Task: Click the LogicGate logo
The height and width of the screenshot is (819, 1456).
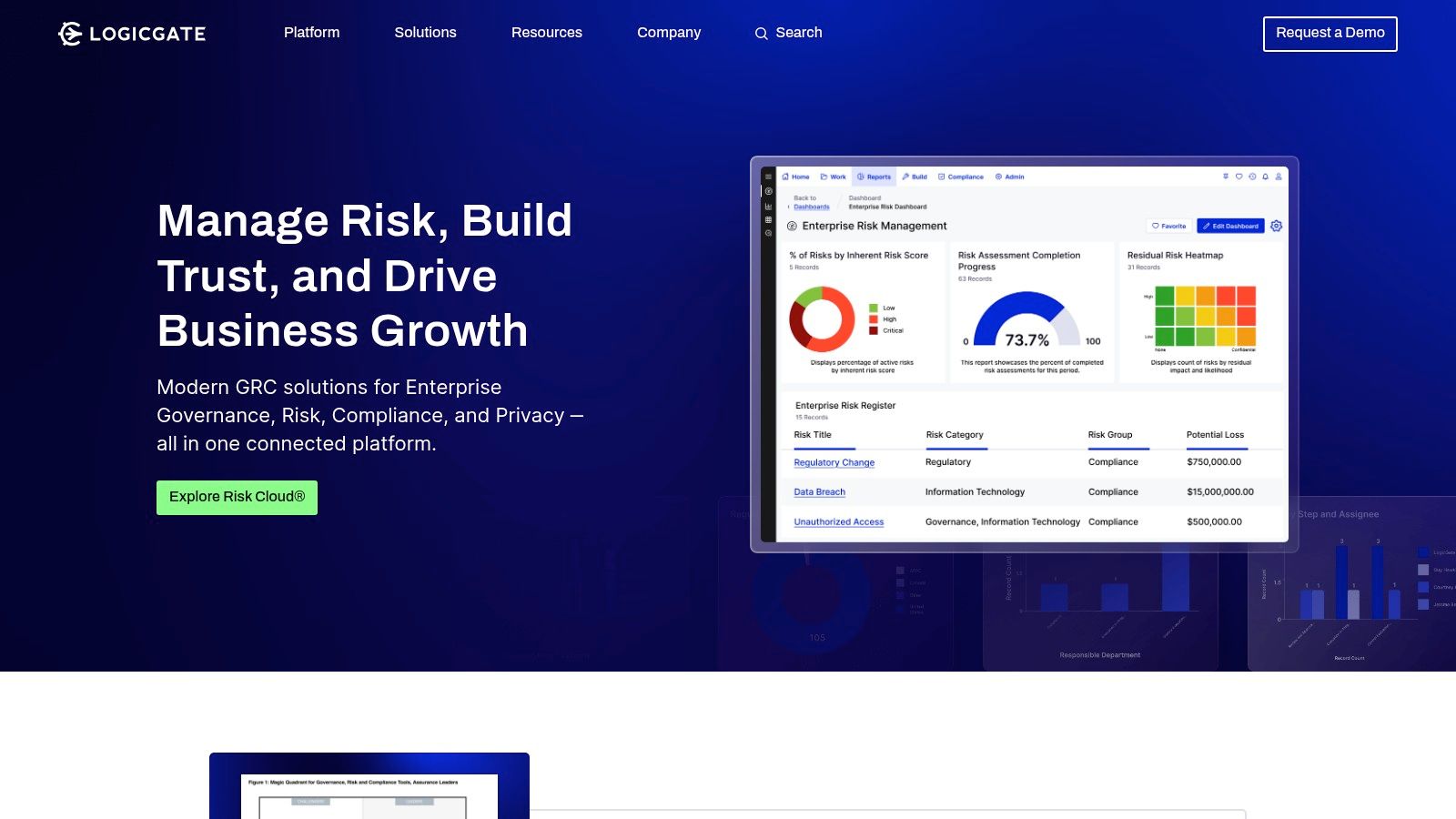Action: [133, 33]
